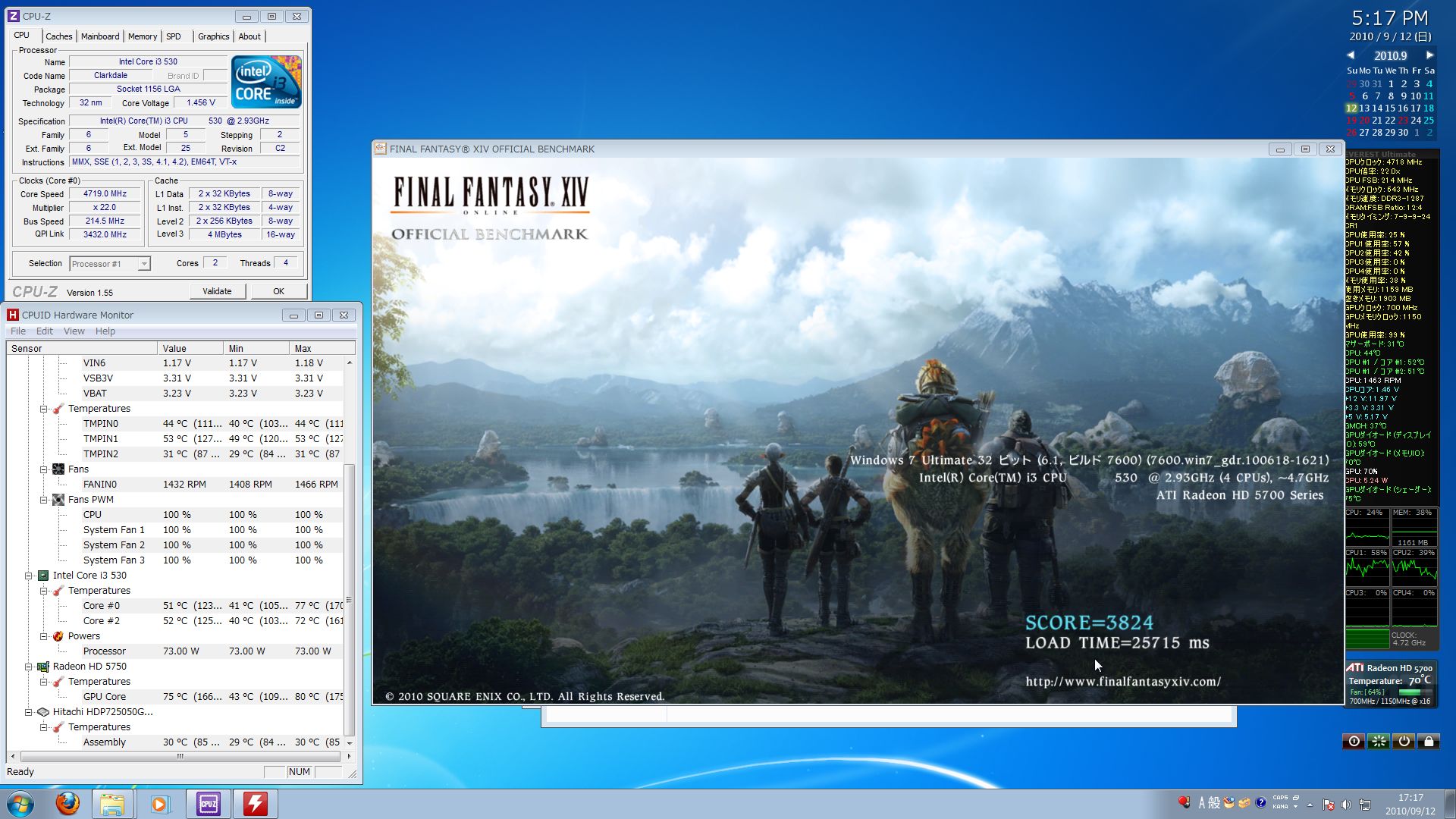Click the Validate button
This screenshot has width=1456, height=819.
pyautogui.click(x=217, y=291)
